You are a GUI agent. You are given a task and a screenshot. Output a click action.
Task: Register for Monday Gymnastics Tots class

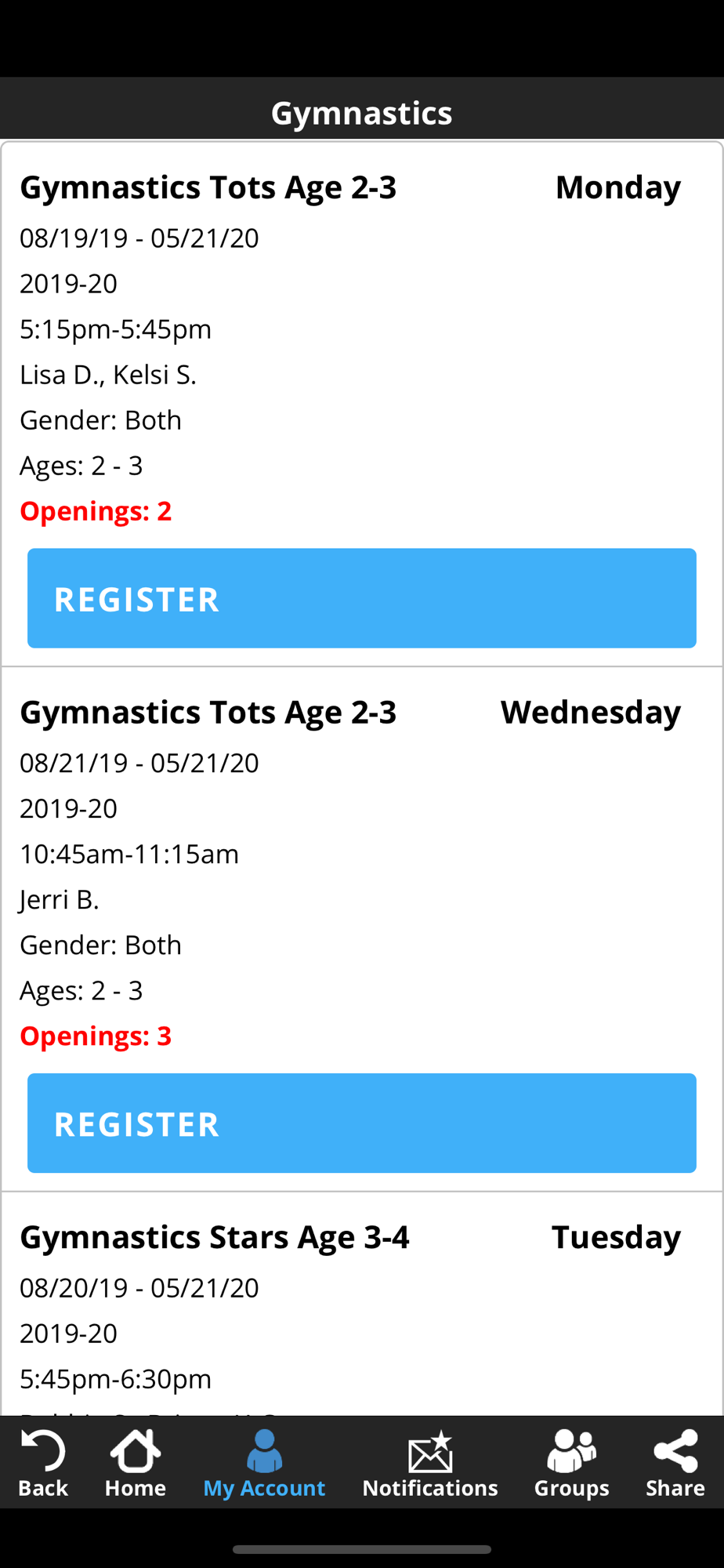tap(362, 598)
